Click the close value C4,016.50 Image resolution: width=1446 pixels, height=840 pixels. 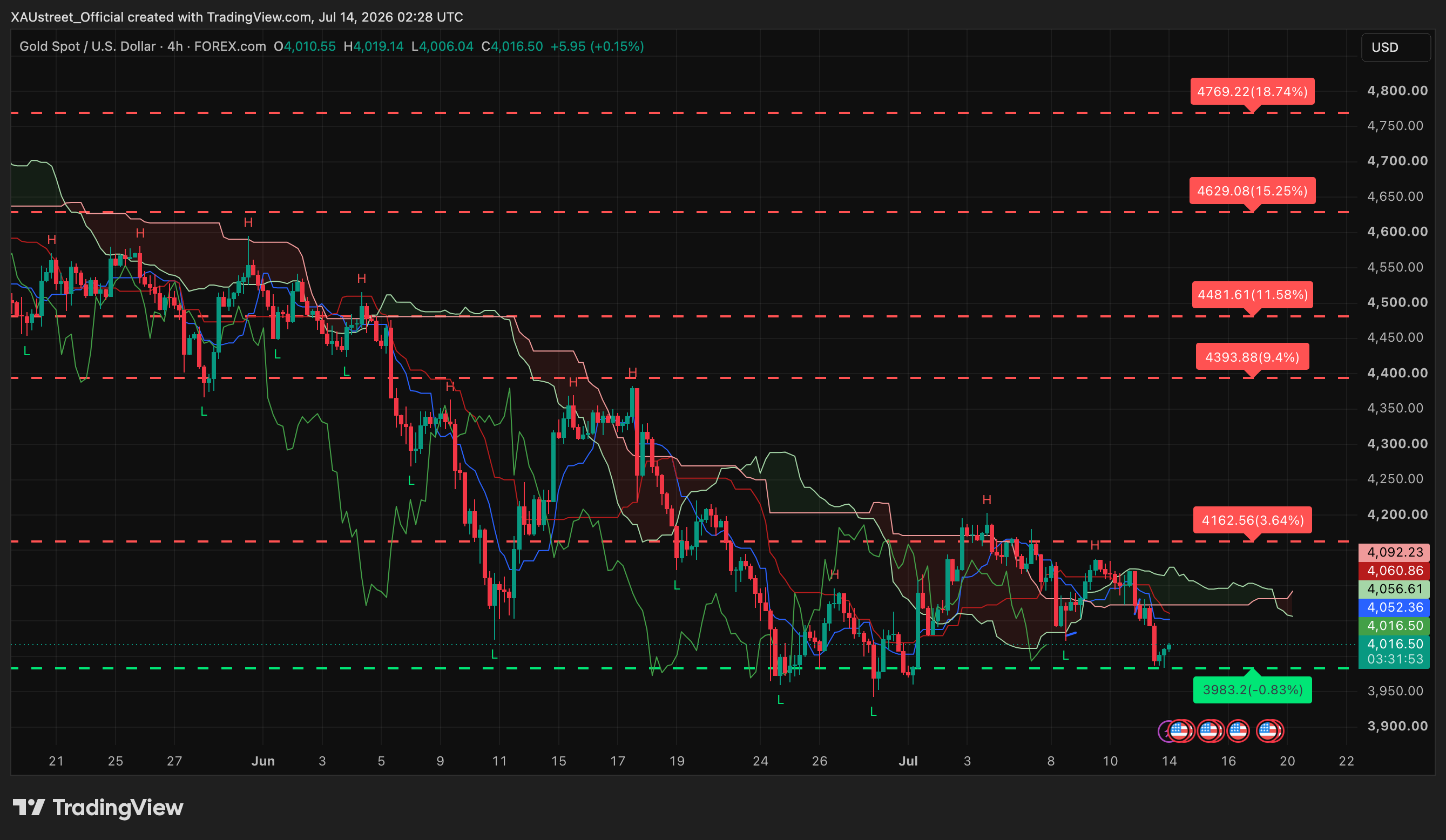click(512, 46)
